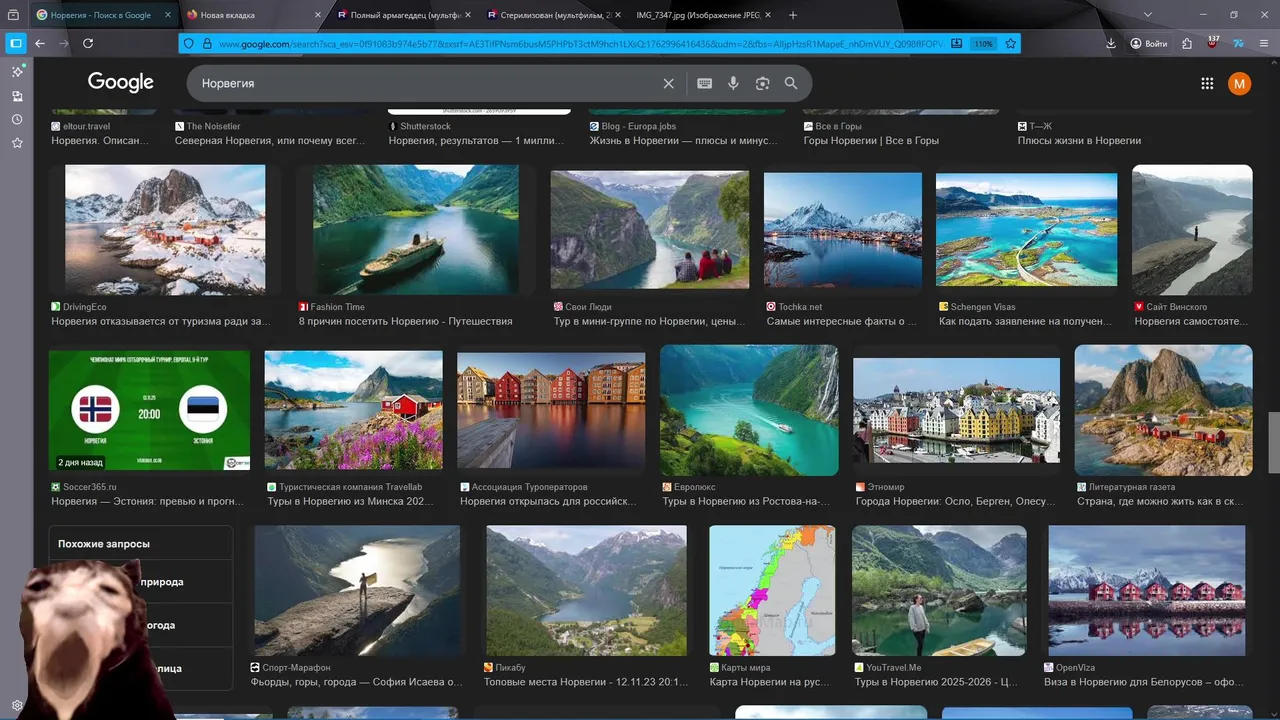Open Bookmarks star in the sidebar

(x=17, y=143)
